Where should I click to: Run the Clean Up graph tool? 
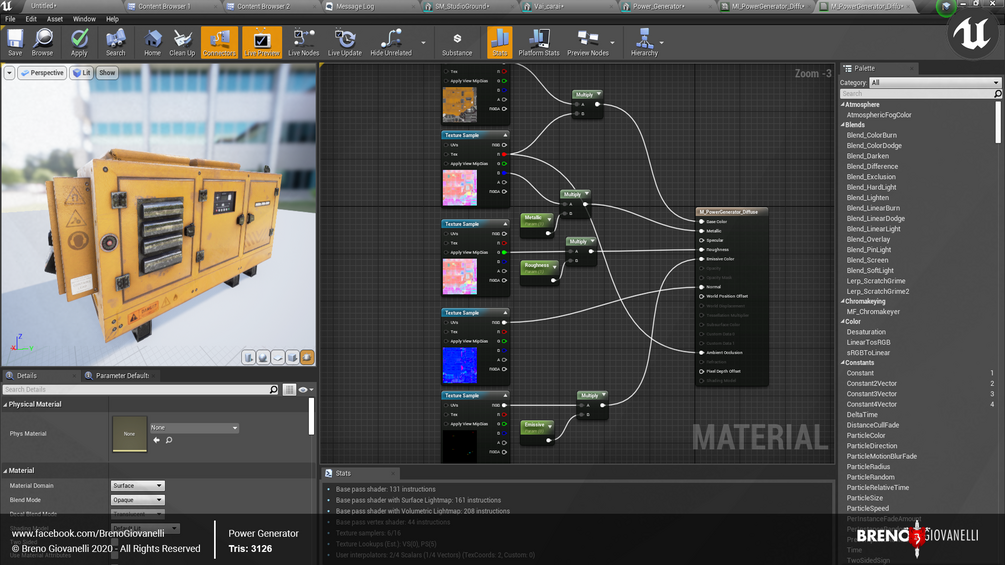(182, 42)
